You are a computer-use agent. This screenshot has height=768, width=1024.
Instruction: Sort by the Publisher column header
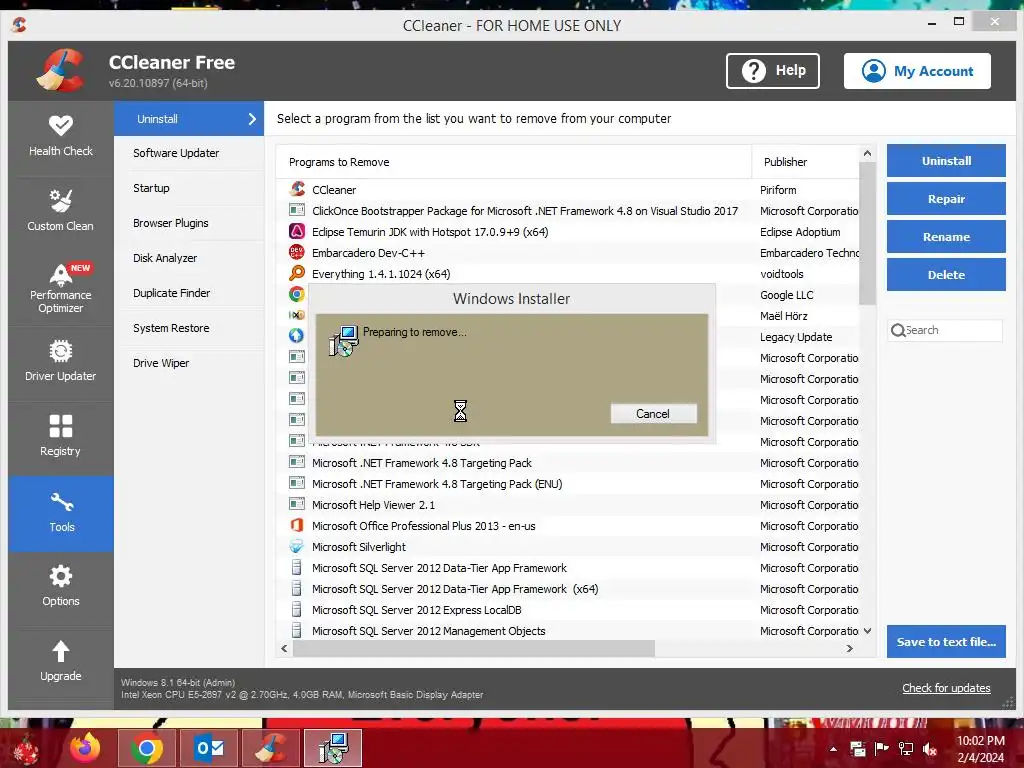pyautogui.click(x=806, y=162)
